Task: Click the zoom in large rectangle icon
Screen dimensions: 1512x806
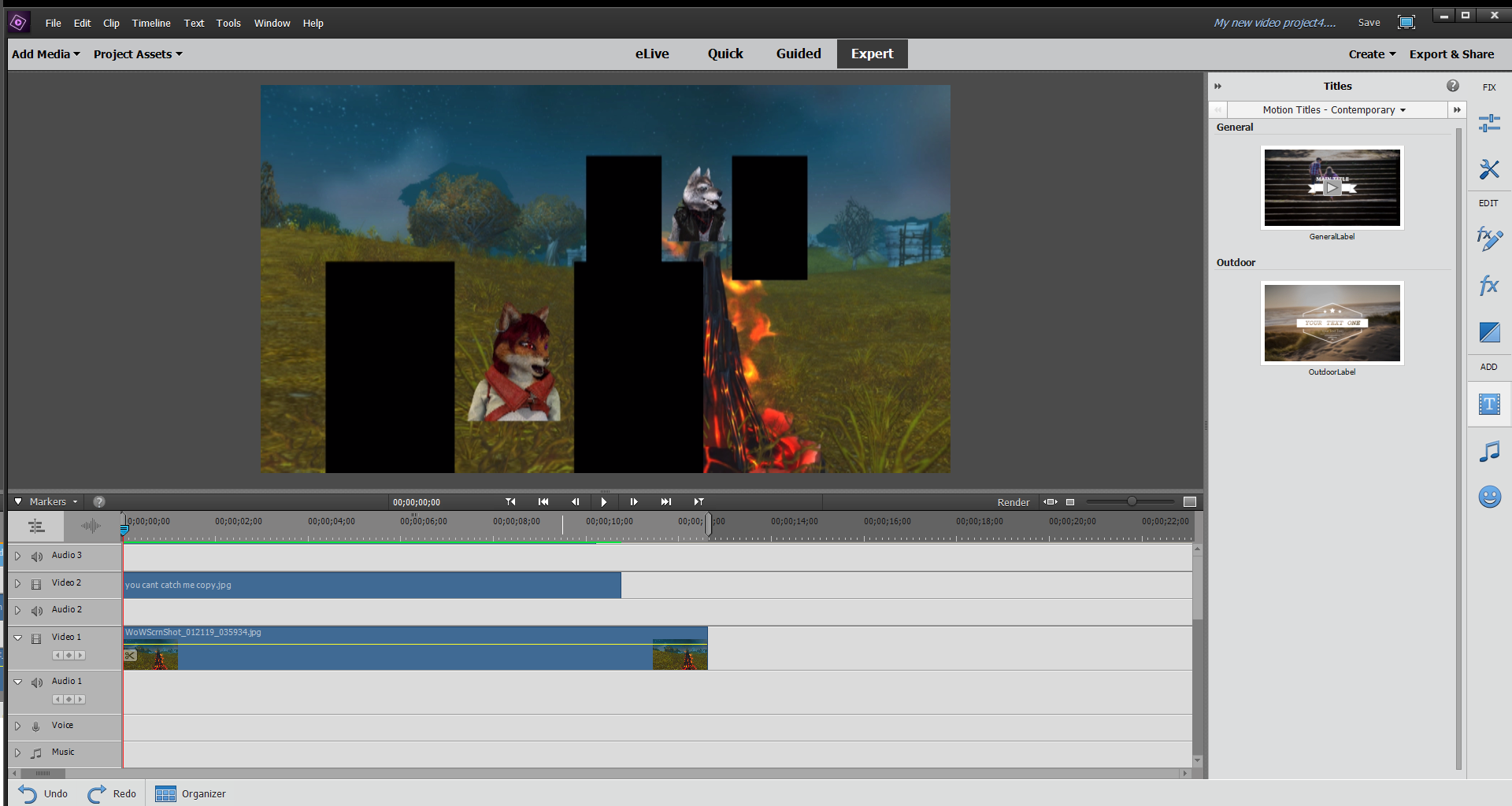Action: pos(1190,501)
